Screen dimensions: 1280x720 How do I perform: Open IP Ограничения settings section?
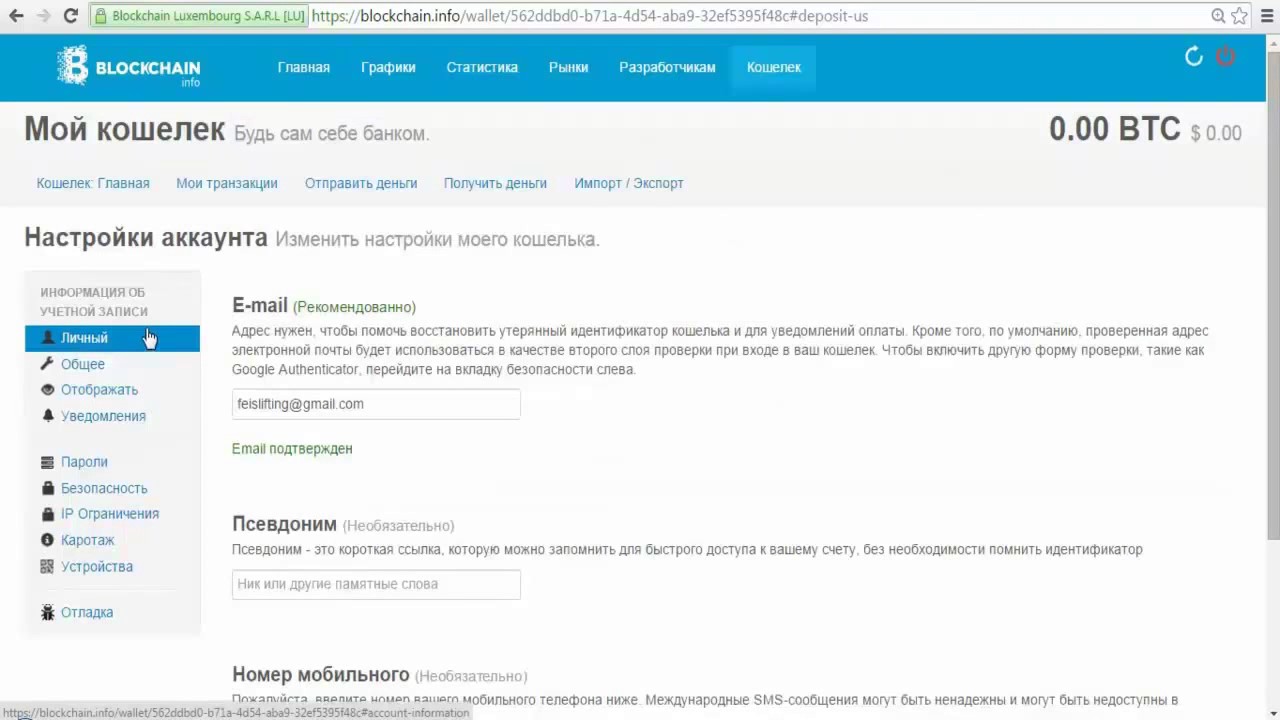click(110, 514)
